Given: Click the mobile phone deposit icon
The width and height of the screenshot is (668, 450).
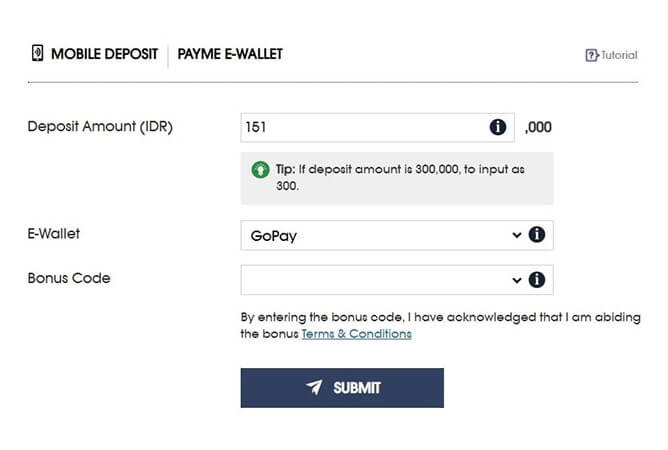Looking at the screenshot, I should pyautogui.click(x=37, y=54).
